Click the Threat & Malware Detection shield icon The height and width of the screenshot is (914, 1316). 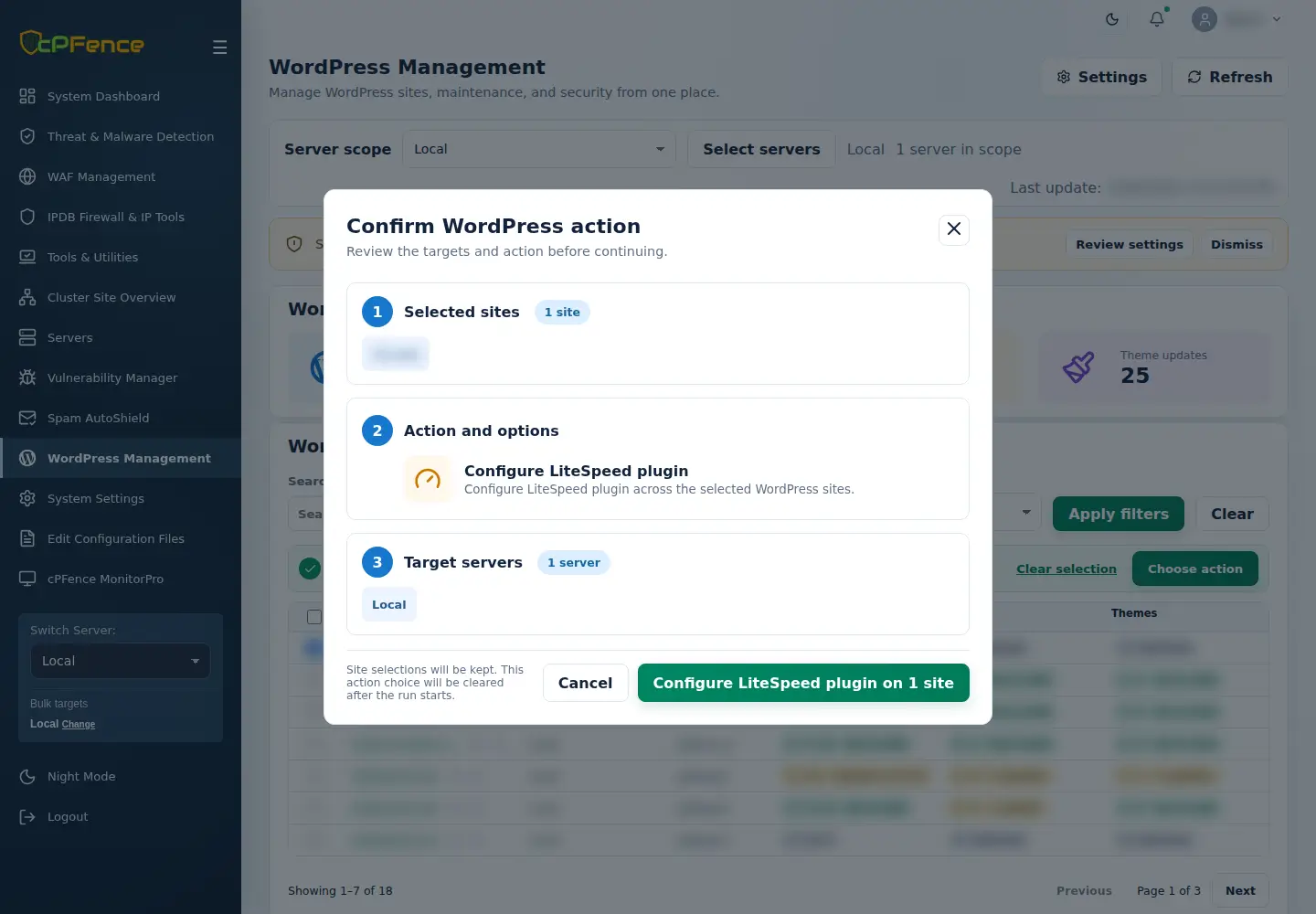tap(27, 136)
